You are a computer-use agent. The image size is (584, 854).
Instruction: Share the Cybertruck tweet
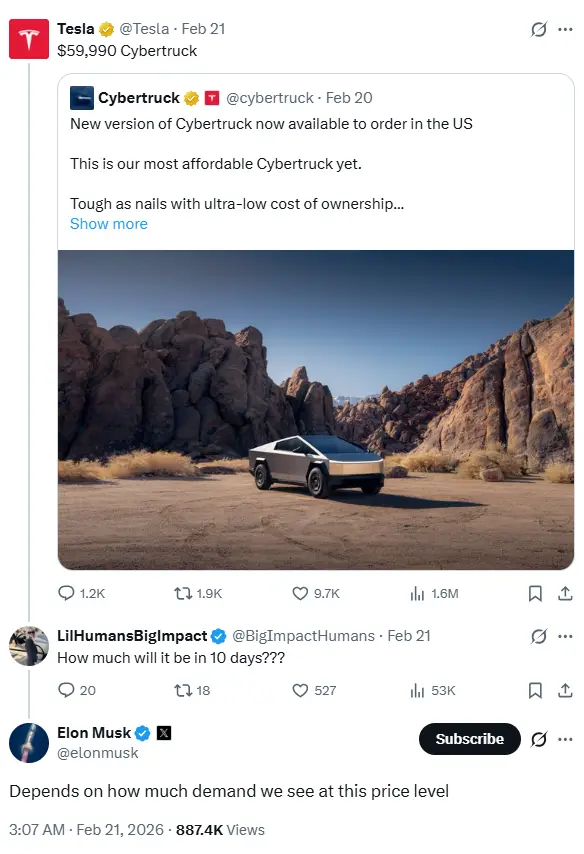[x=562, y=593]
